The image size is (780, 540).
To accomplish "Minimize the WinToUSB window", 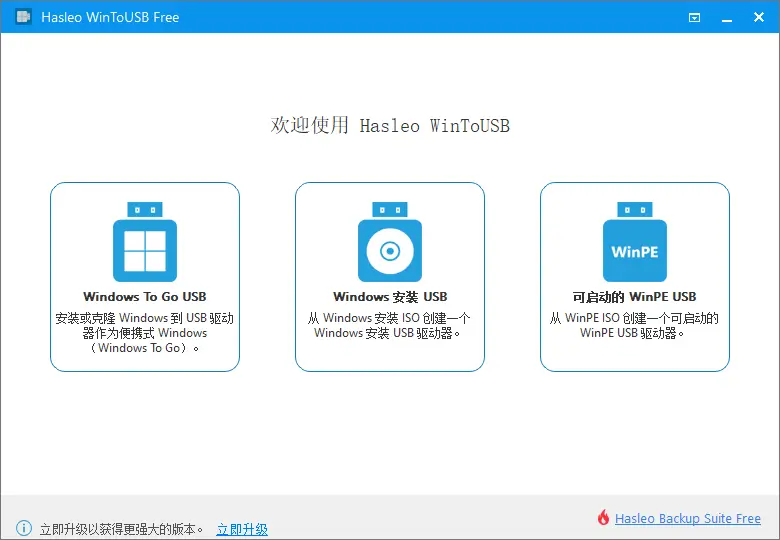I will pyautogui.click(x=724, y=17).
